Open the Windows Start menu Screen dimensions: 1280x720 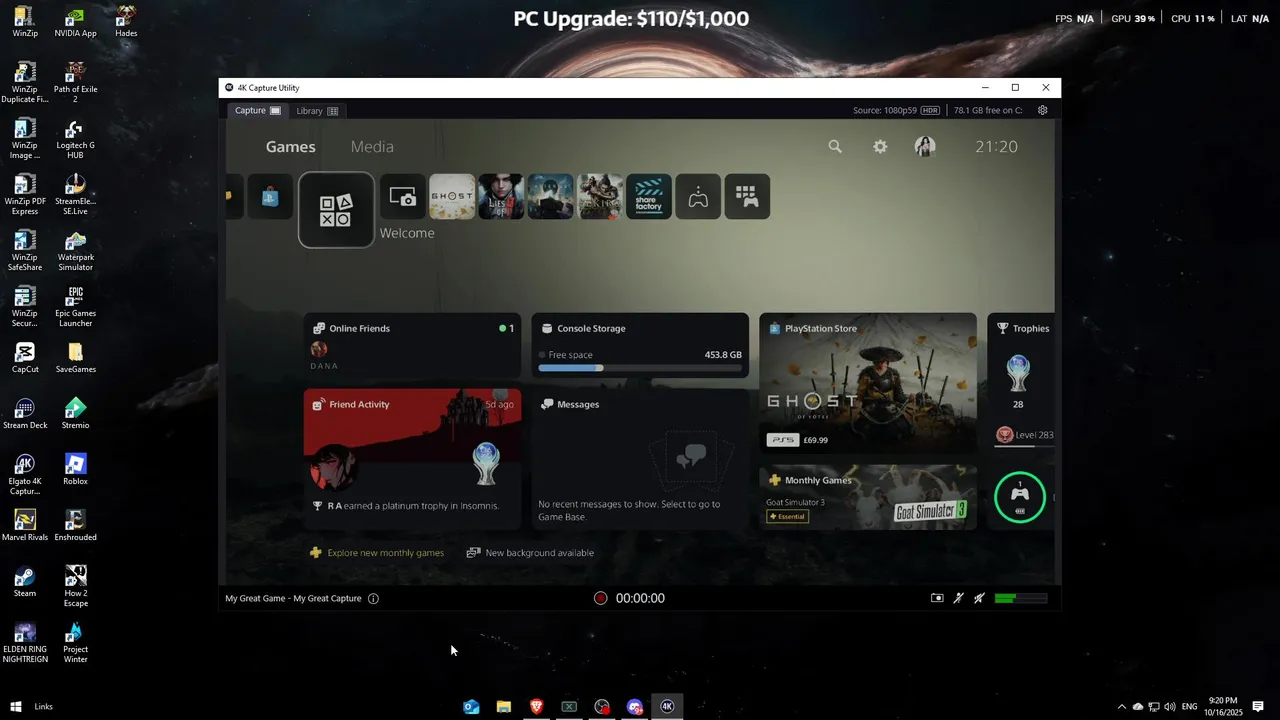pos(16,707)
